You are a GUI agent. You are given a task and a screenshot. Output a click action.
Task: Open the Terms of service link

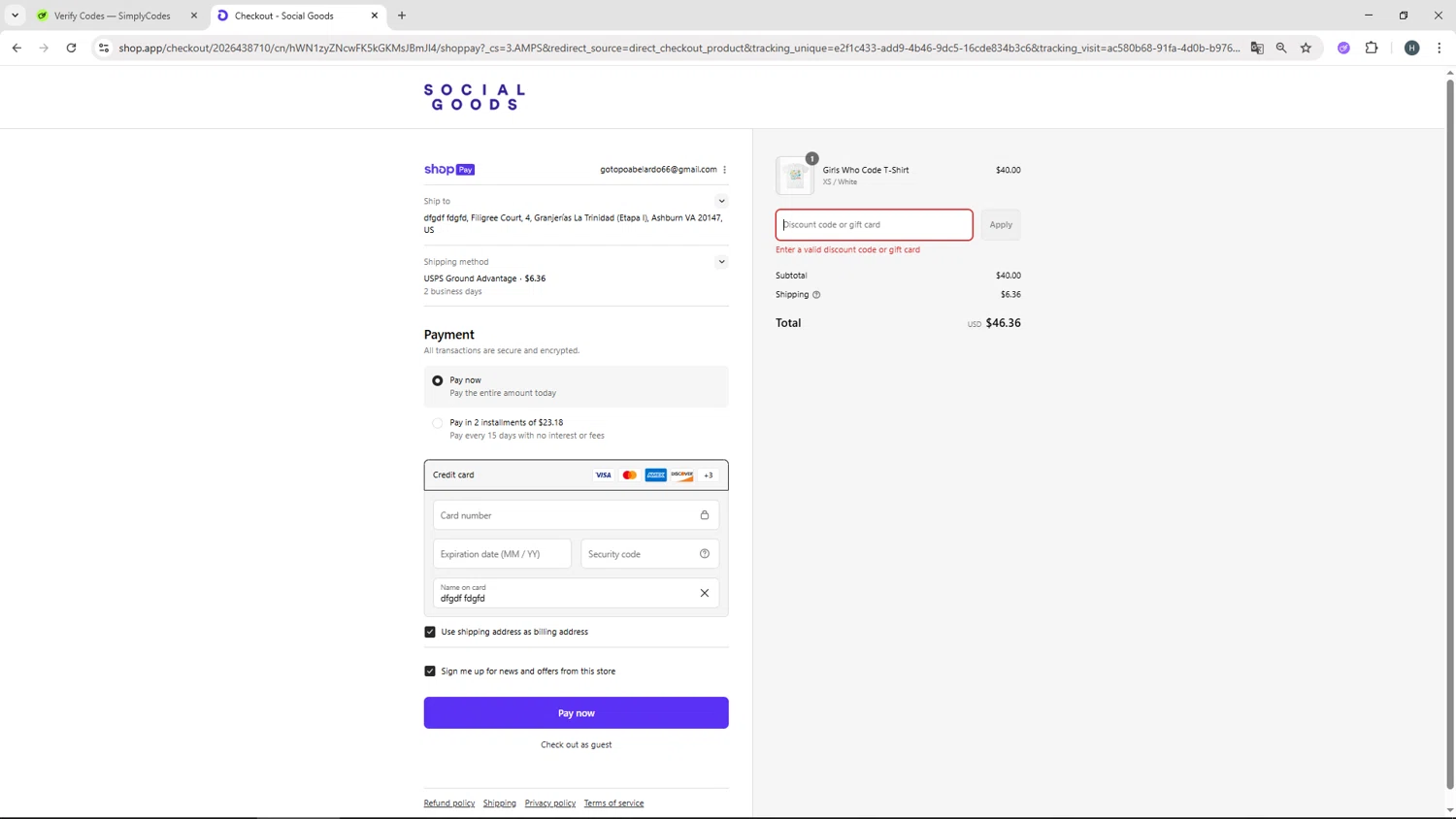pyautogui.click(x=613, y=803)
